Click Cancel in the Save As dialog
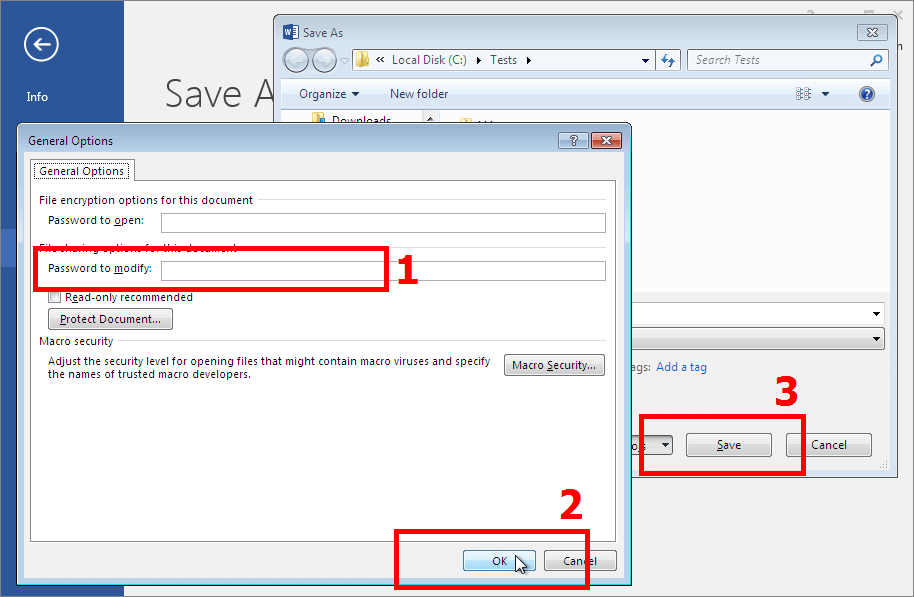Viewport: 914px width, 597px height. (829, 445)
